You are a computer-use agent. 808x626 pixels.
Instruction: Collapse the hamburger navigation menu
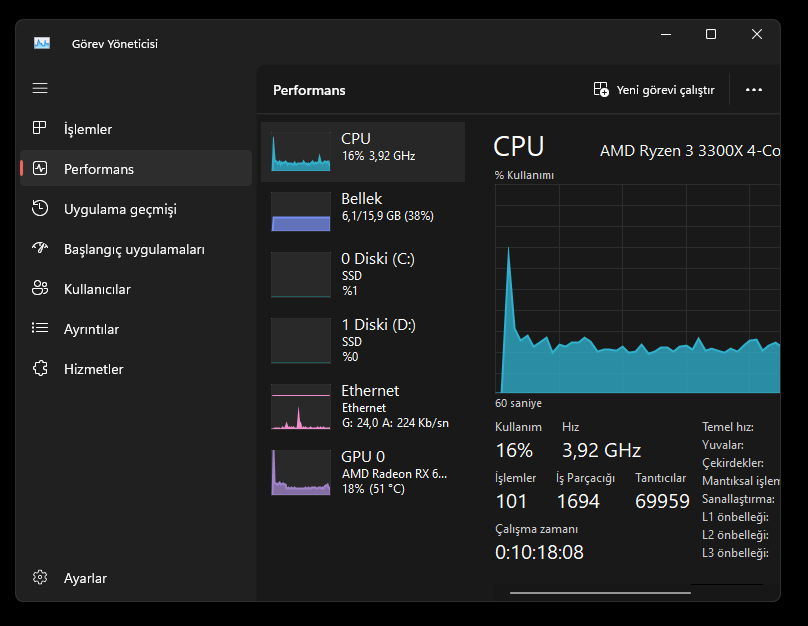click(40, 88)
